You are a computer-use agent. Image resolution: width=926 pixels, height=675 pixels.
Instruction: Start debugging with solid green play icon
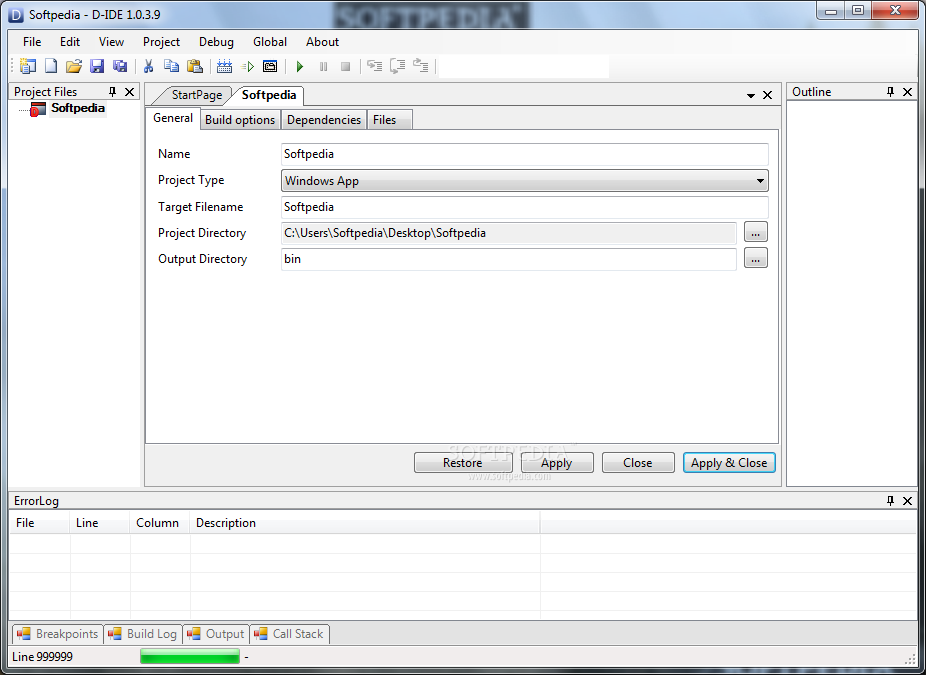[x=300, y=67]
